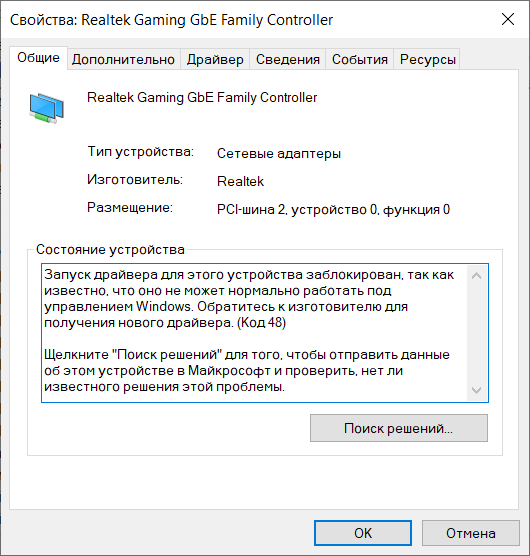Open the Дополнительно tab
Viewport: 530px width, 556px height.
pos(123,60)
